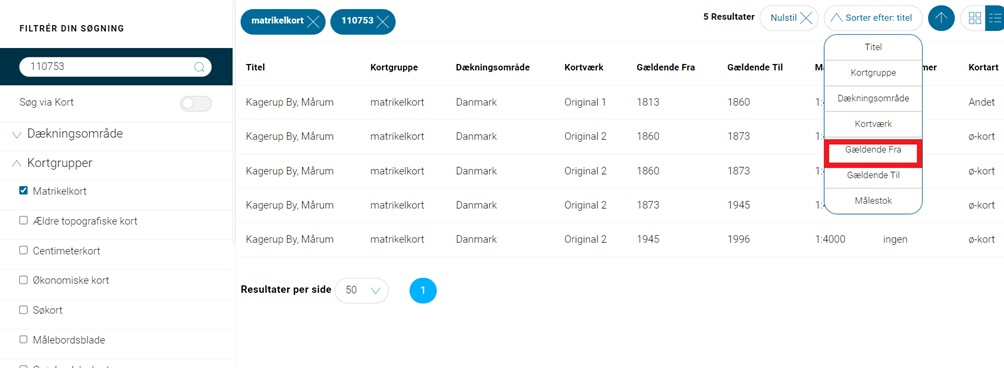
Task: Go to page 1 of results
Action: 423,291
